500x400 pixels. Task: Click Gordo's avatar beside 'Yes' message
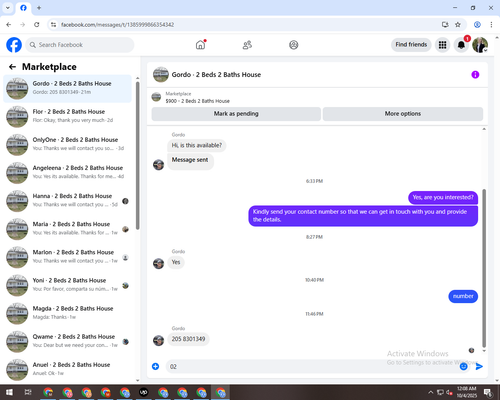point(158,263)
